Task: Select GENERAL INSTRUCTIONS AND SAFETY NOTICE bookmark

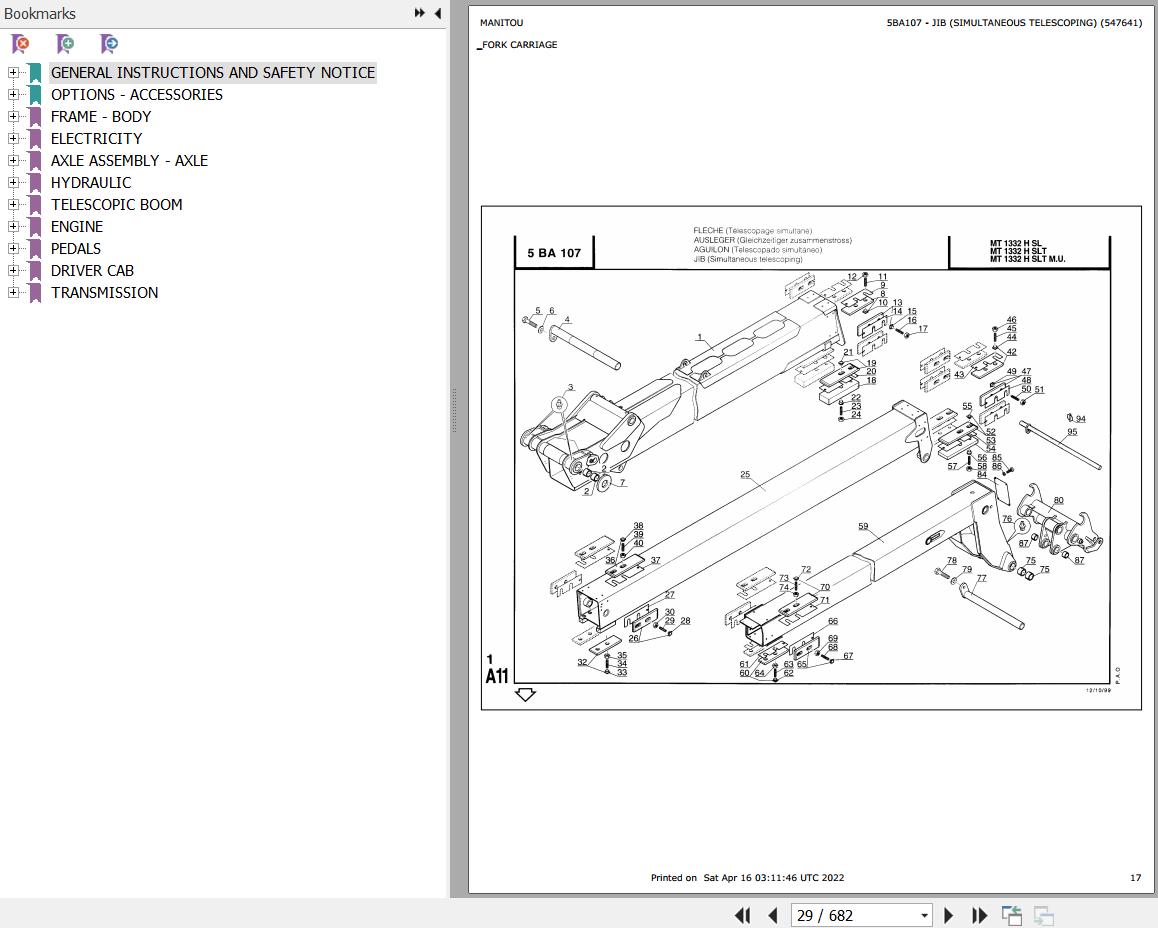Action: point(213,72)
